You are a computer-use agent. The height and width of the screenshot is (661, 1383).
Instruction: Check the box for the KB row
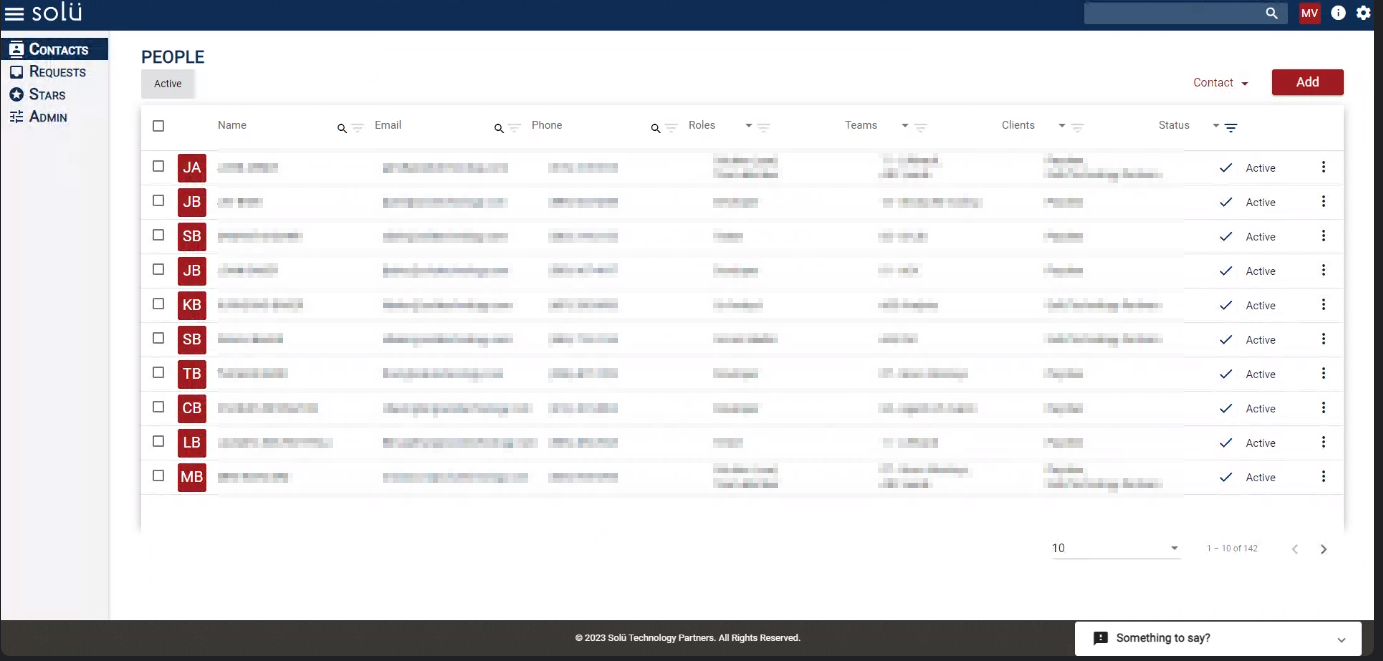[x=158, y=304]
